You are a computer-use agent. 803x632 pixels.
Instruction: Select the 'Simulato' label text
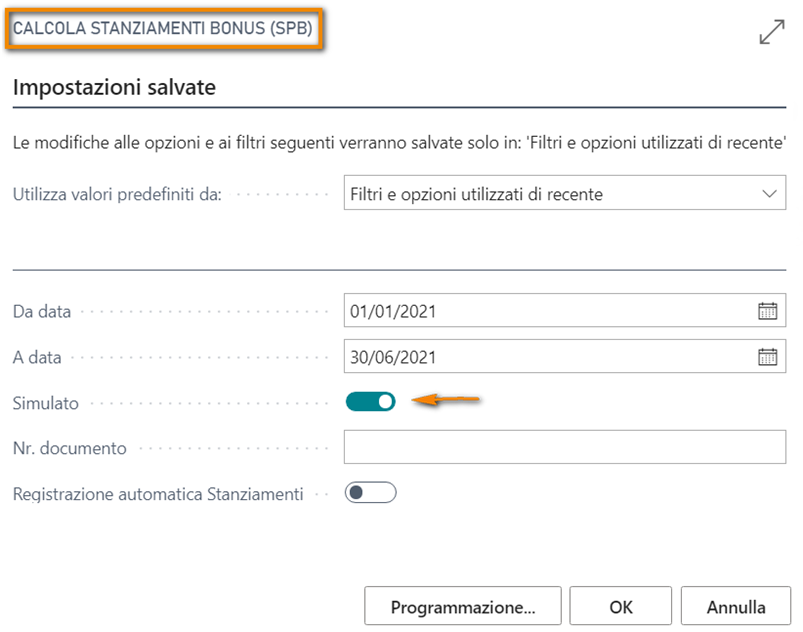[x=45, y=403]
